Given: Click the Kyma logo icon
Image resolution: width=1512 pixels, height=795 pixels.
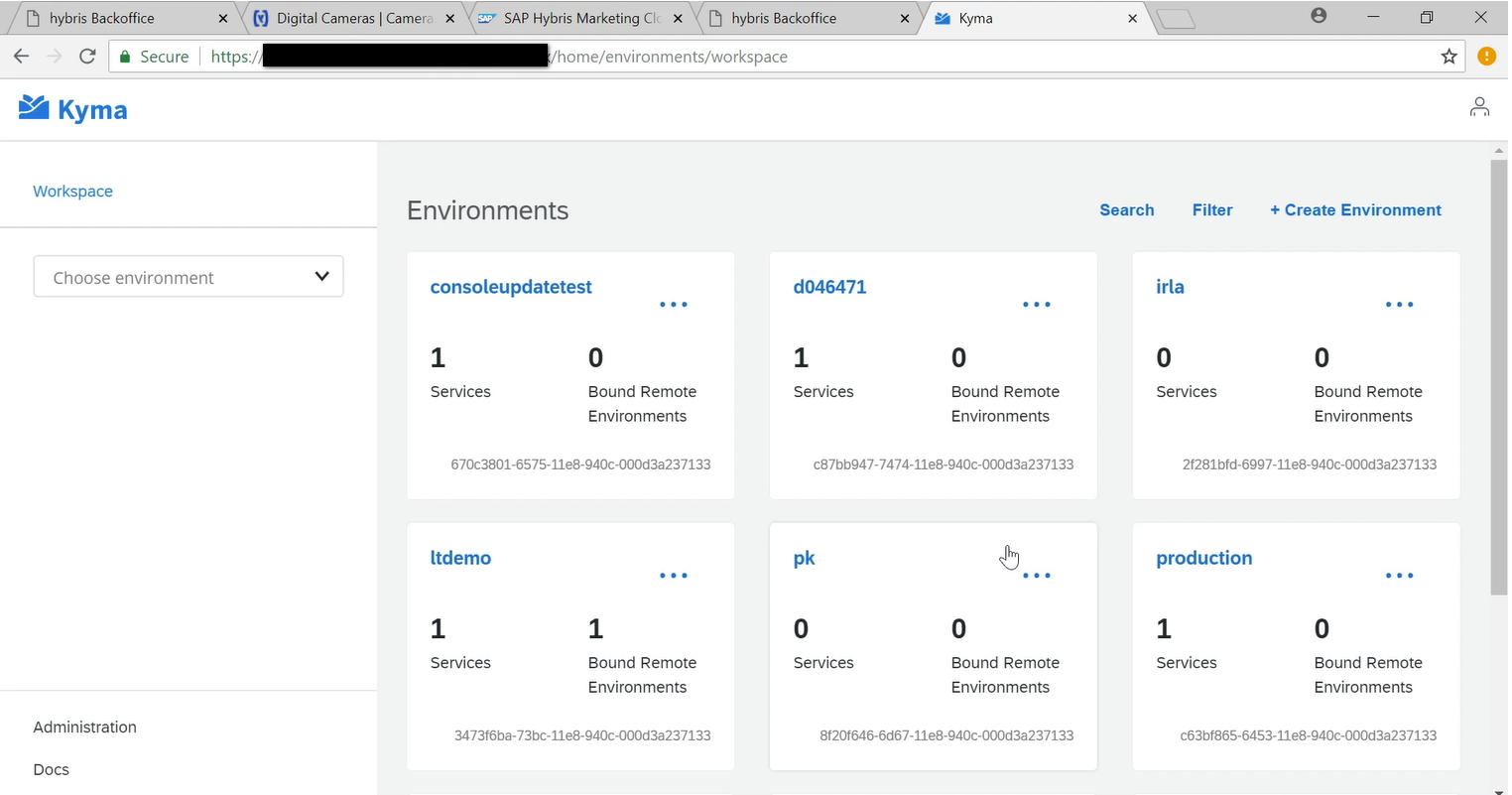Looking at the screenshot, I should 34,107.
